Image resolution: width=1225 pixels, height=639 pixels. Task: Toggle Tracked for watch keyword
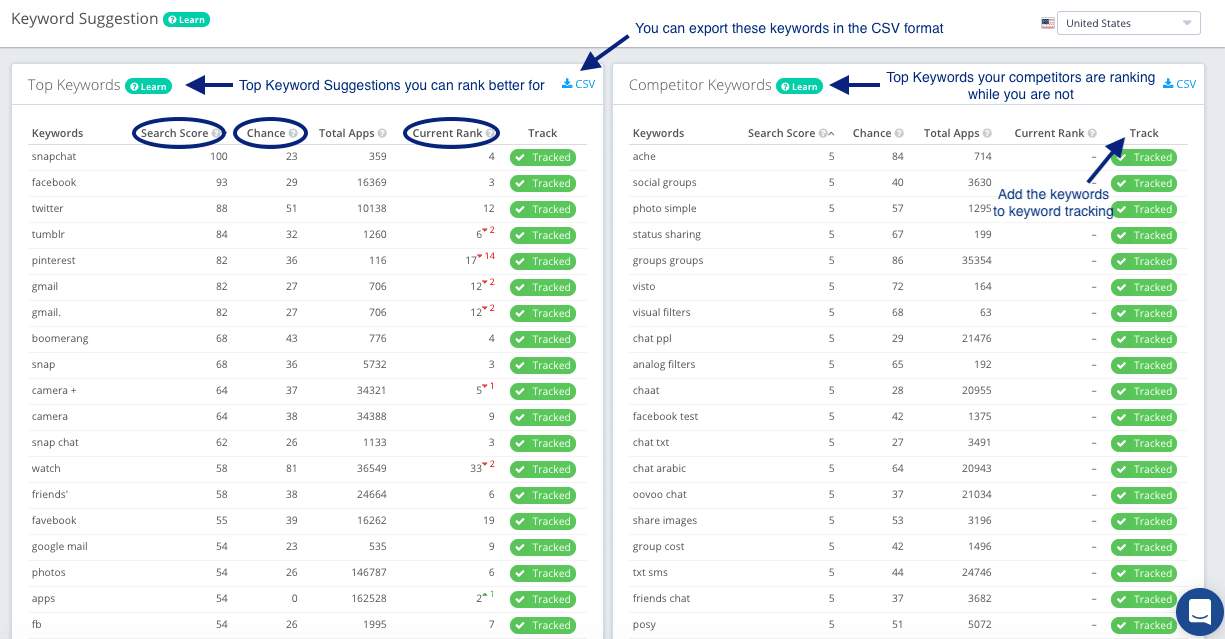click(543, 469)
